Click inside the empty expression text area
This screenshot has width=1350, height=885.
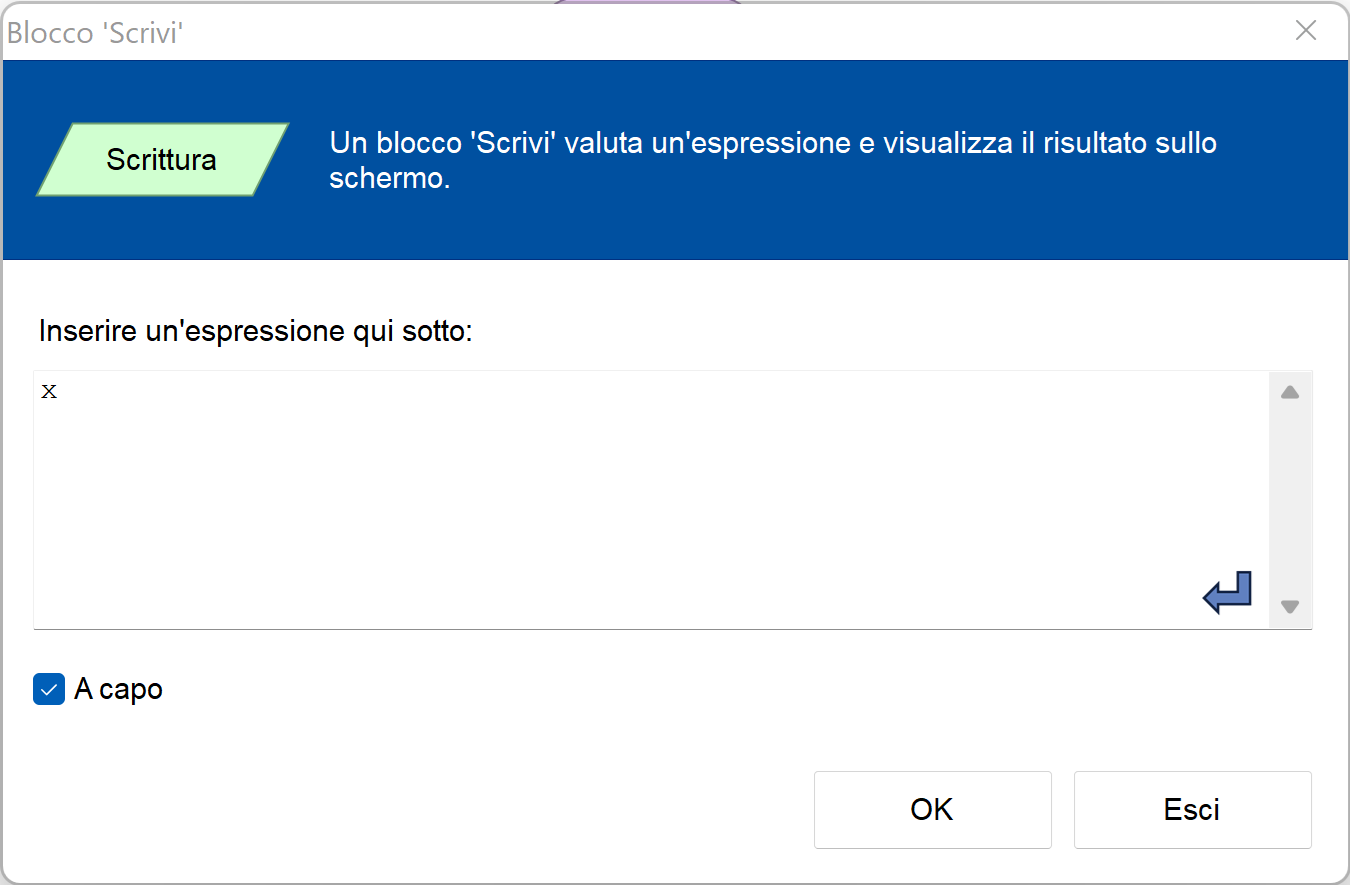tap(600, 500)
